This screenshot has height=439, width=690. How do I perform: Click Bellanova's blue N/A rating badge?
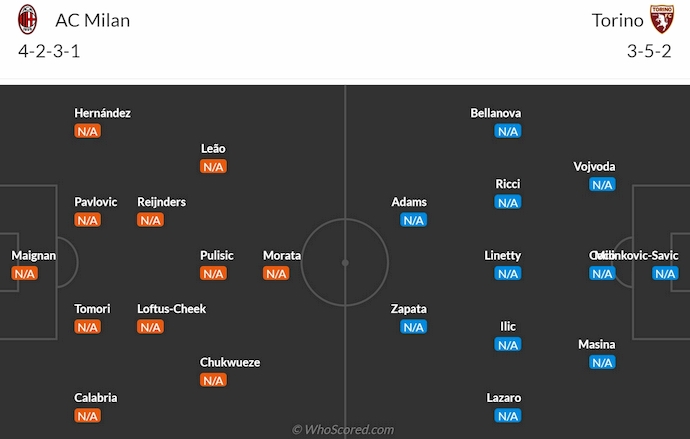[x=508, y=131]
